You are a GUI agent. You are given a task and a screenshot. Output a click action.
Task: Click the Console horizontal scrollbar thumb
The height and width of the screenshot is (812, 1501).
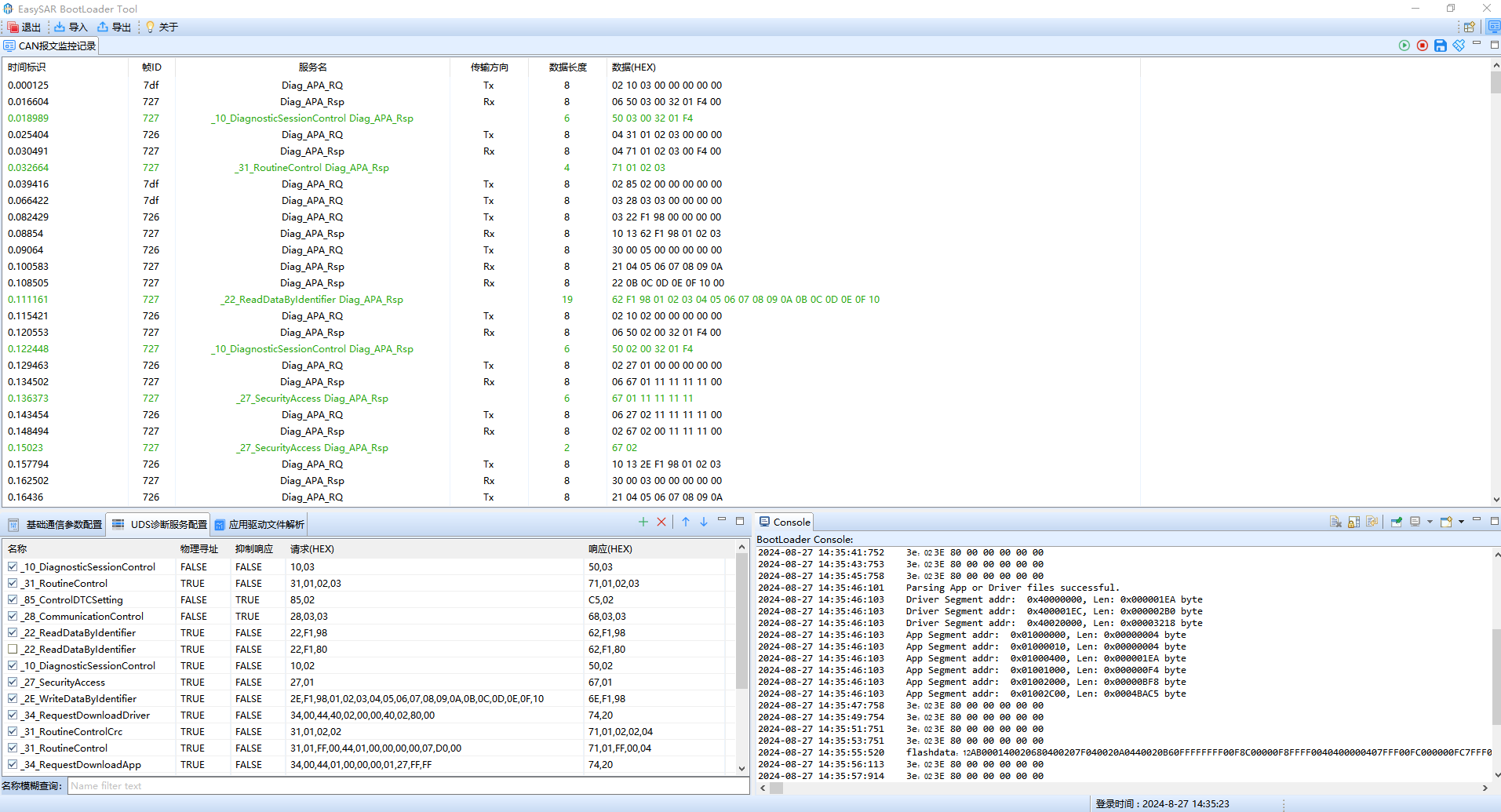pos(776,788)
